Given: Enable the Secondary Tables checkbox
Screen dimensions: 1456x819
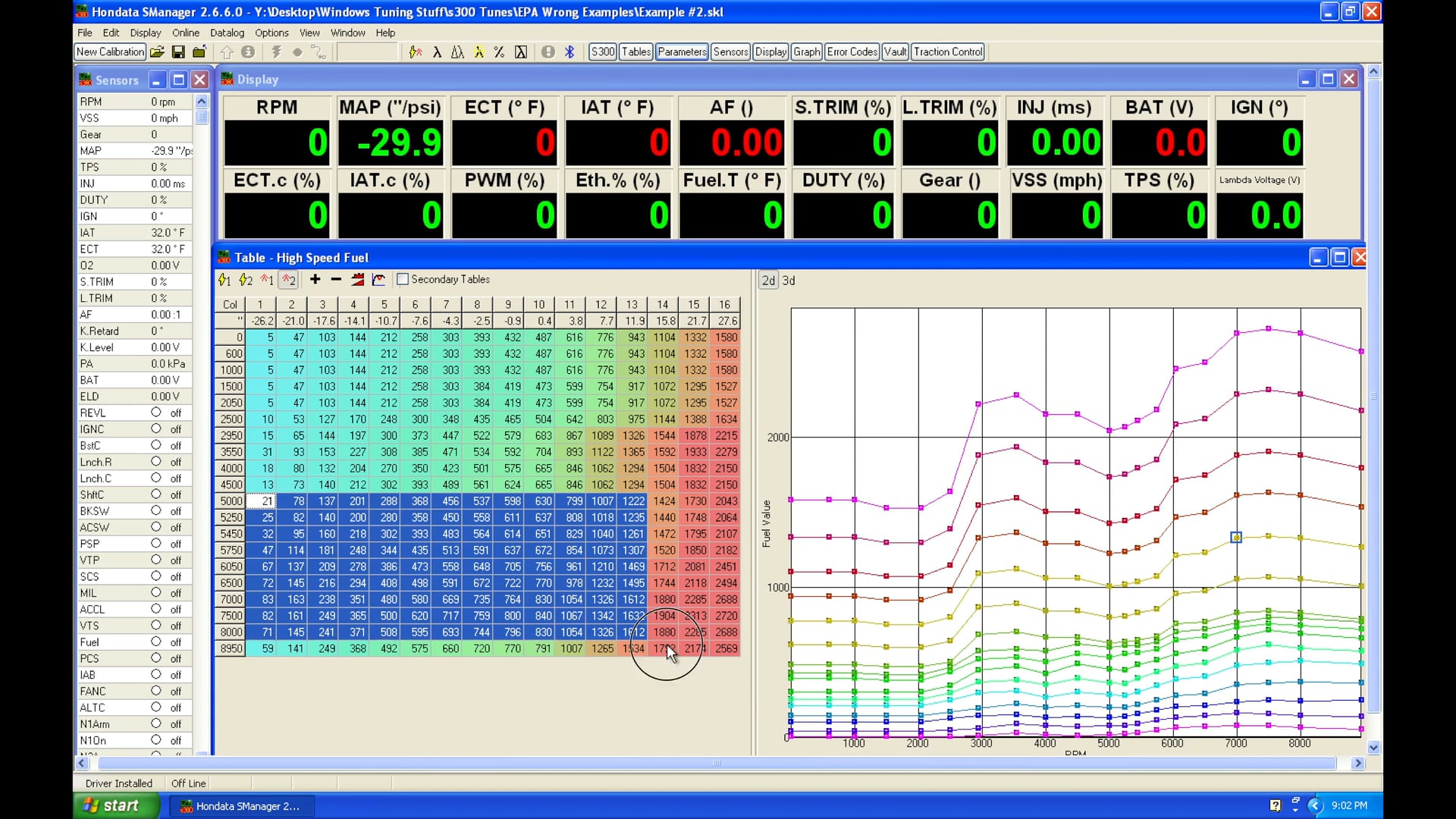Looking at the screenshot, I should tap(403, 279).
